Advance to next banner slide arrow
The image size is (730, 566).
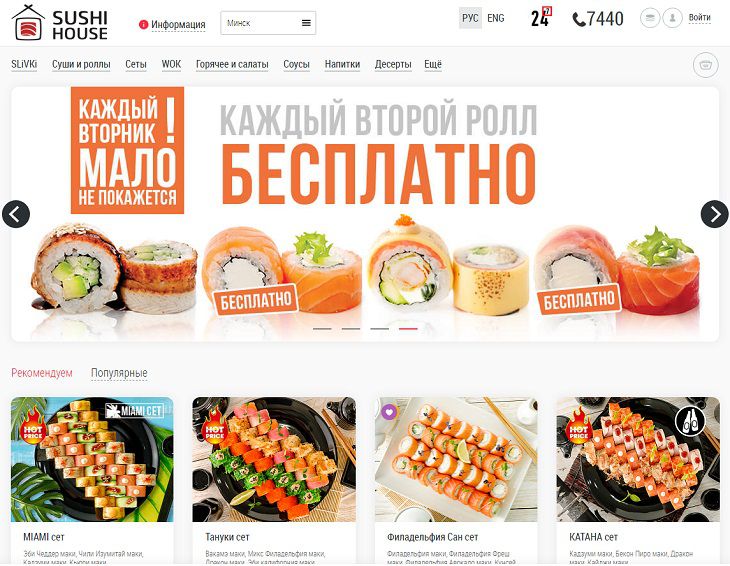pos(714,214)
